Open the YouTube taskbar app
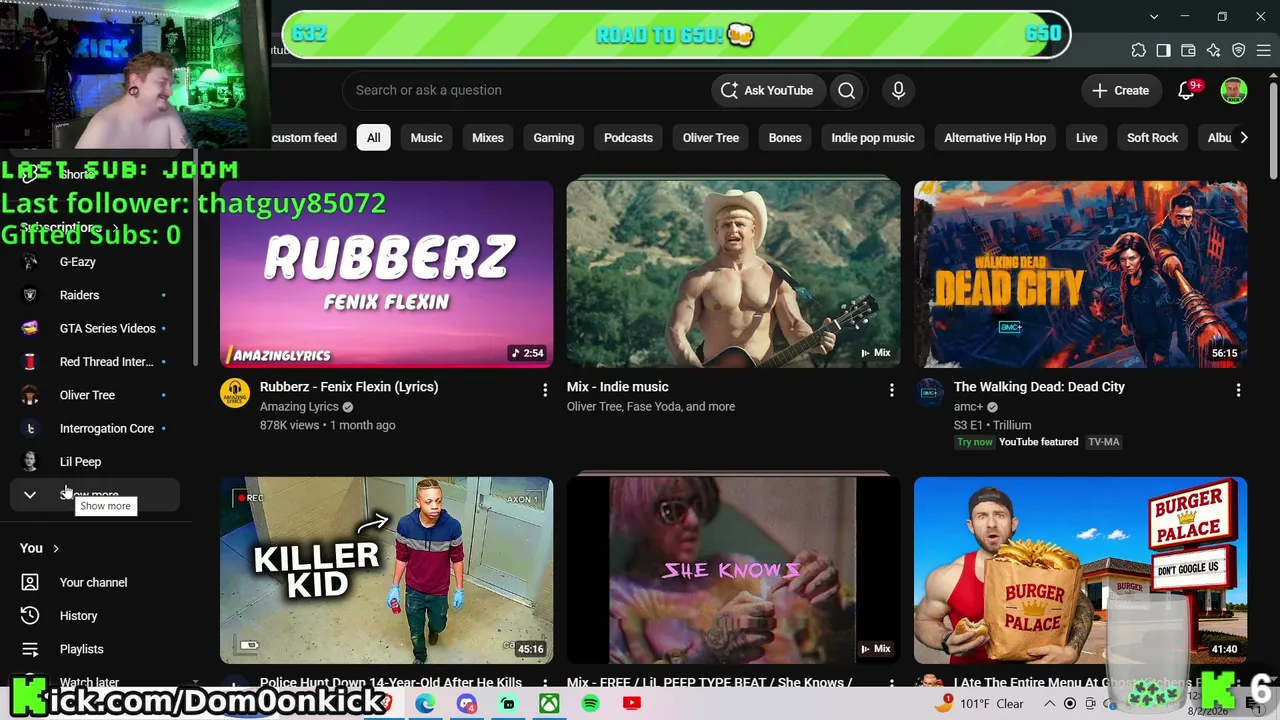1280x720 pixels. [632, 704]
